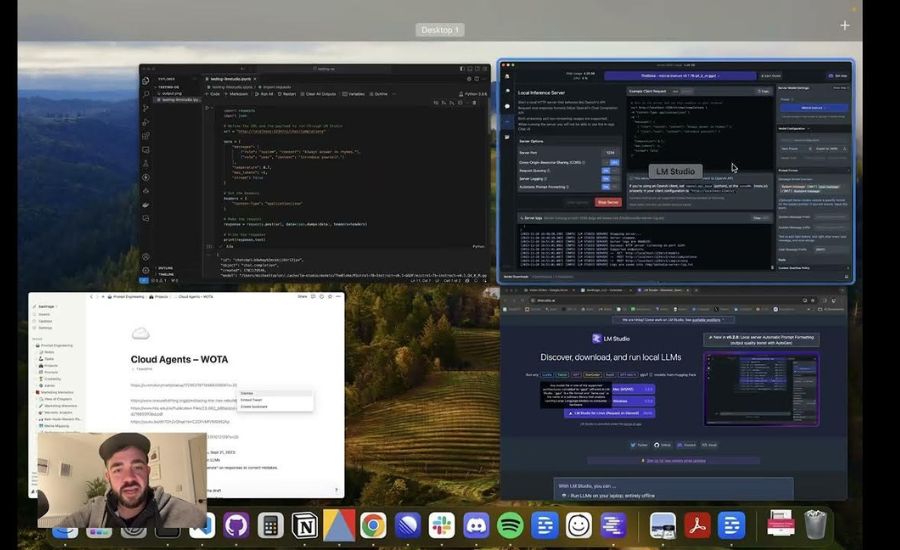Open Slack from the dock

441,525
